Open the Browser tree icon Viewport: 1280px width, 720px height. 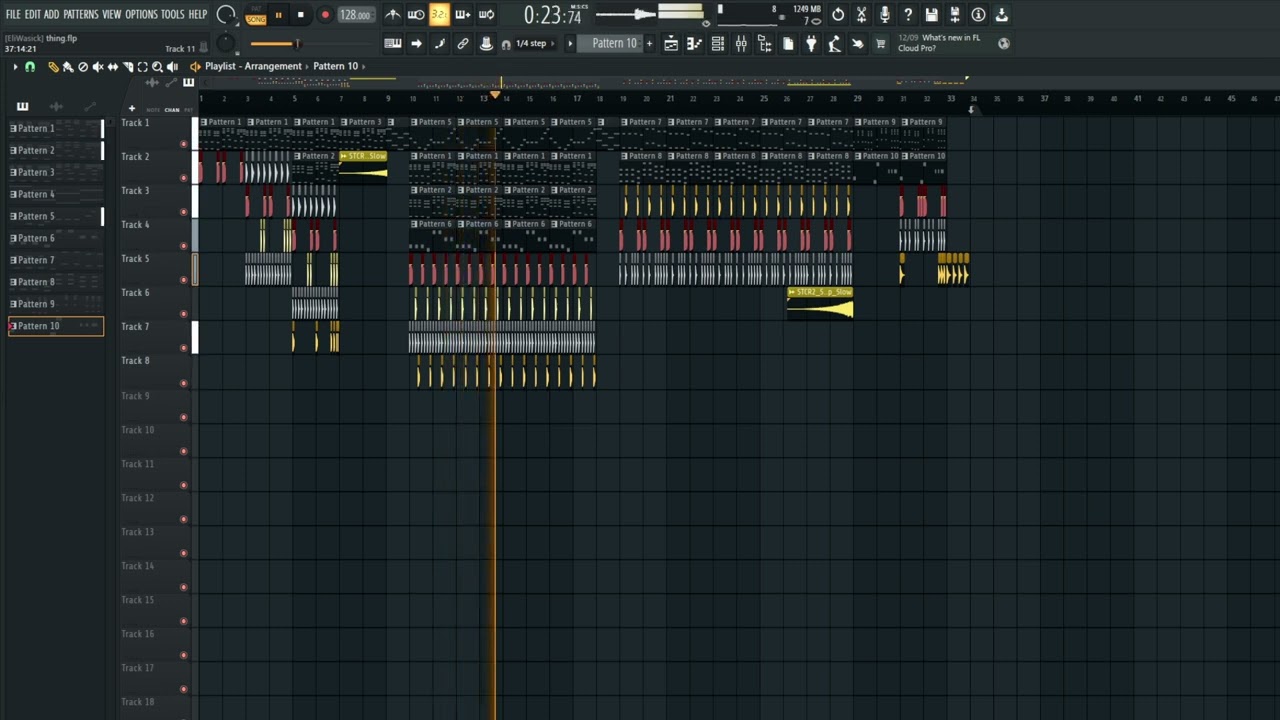[764, 44]
